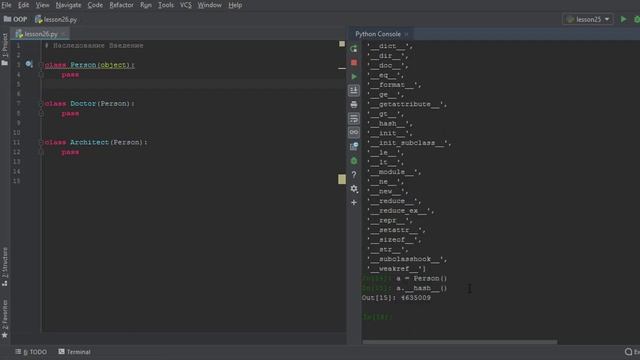Rerun the Python console

pos(354,49)
